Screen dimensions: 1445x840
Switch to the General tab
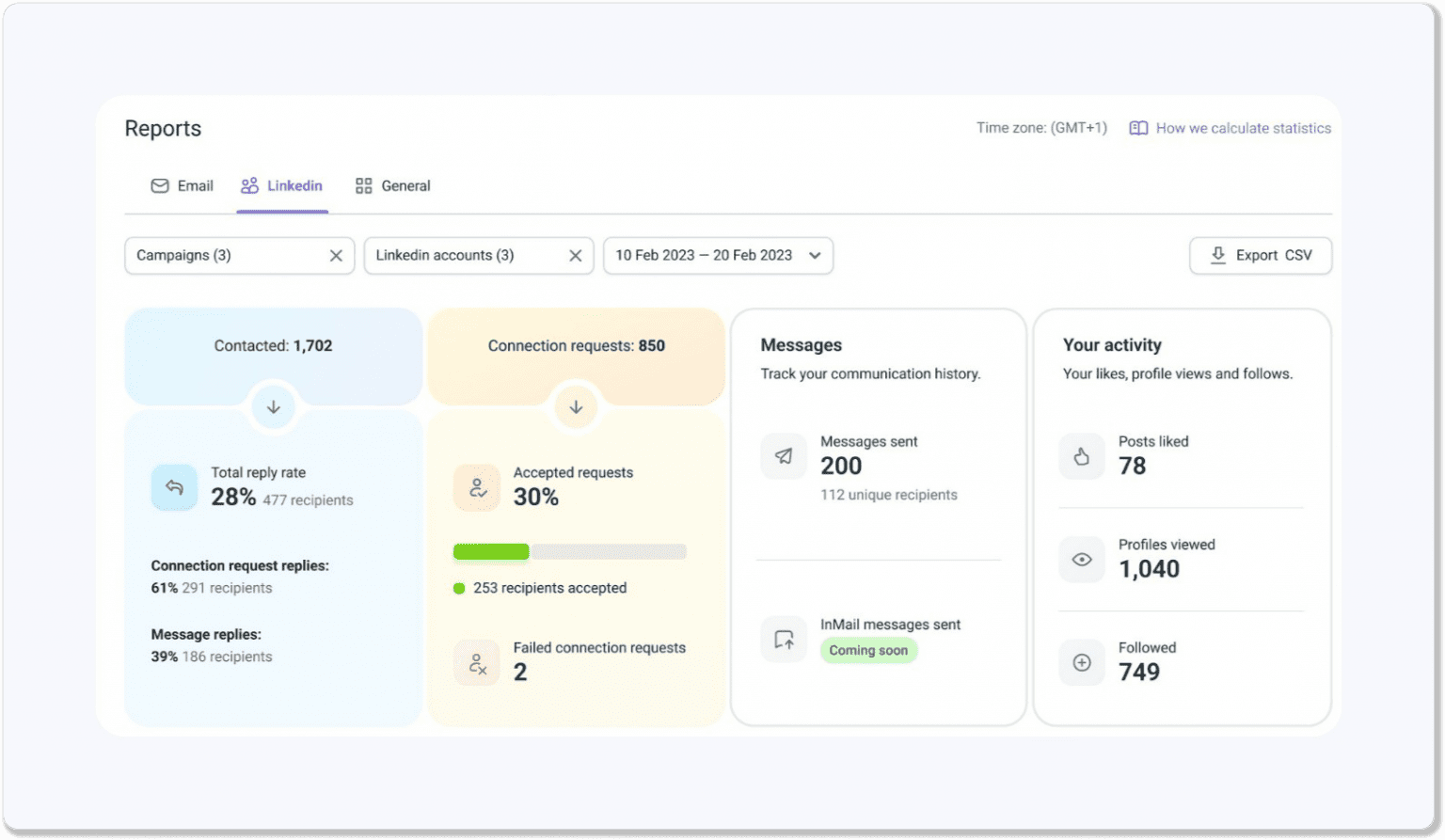[x=392, y=186]
